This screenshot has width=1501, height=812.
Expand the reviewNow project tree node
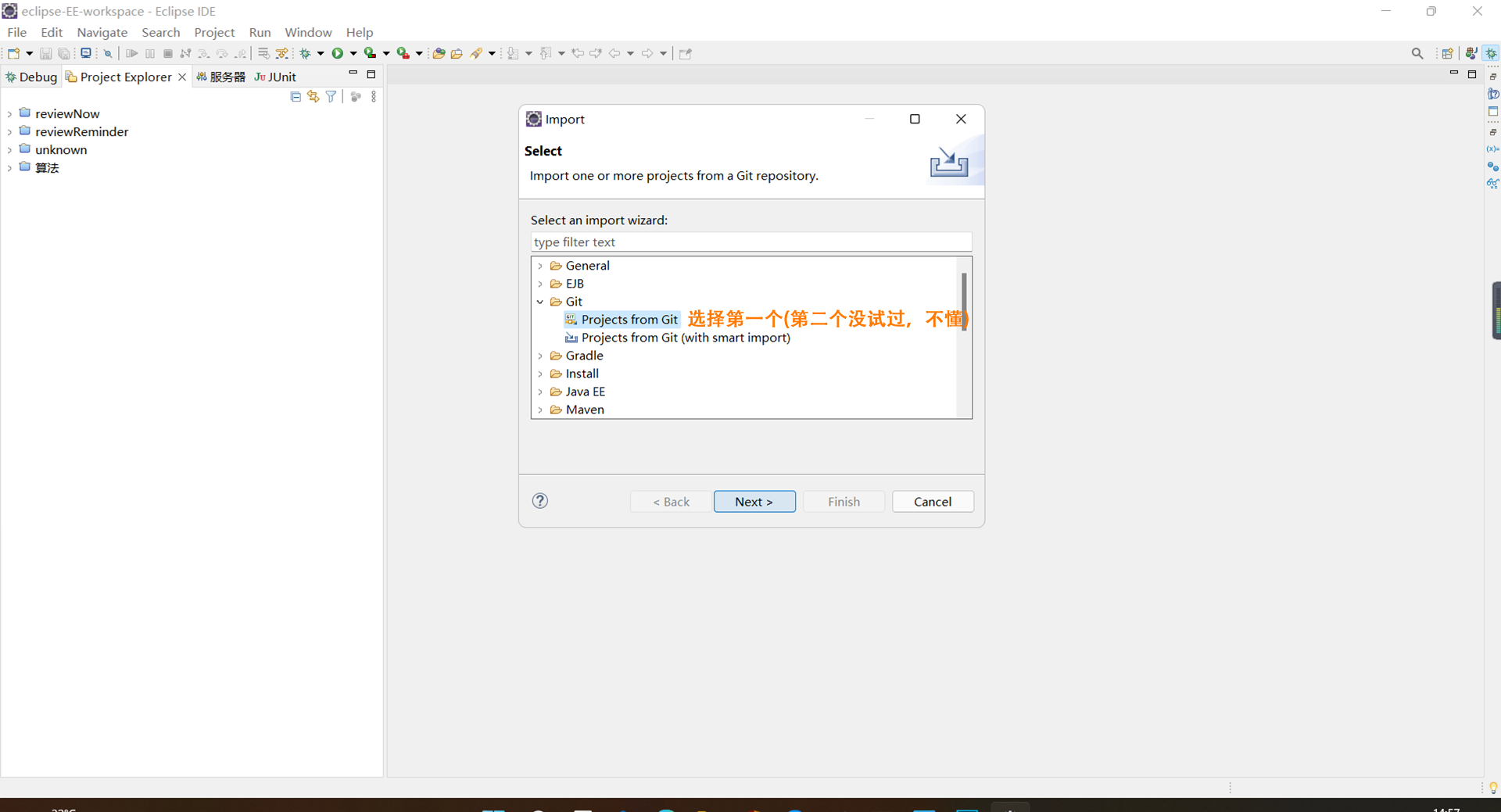(9, 113)
